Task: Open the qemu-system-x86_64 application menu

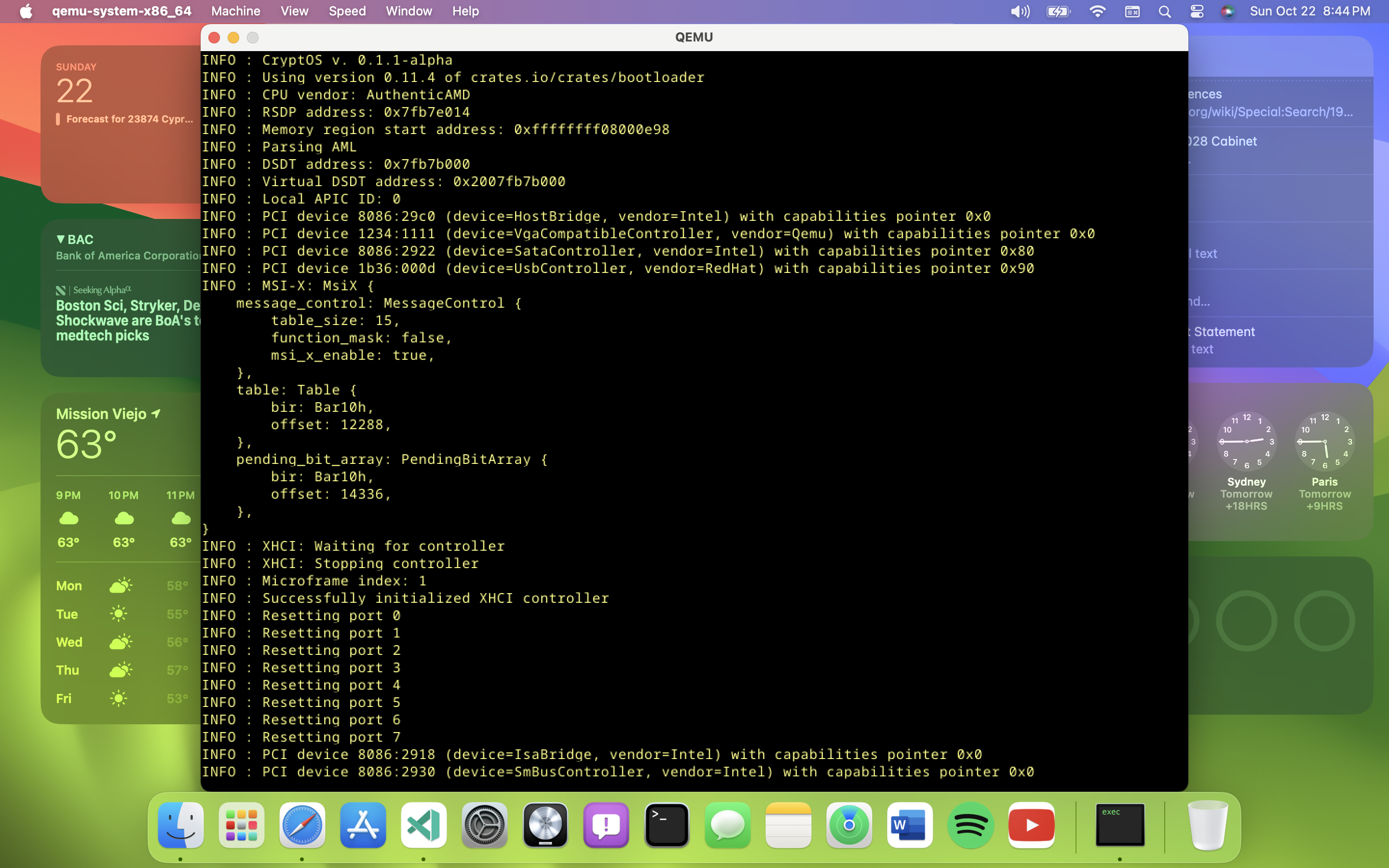Action: pyautogui.click(x=121, y=12)
